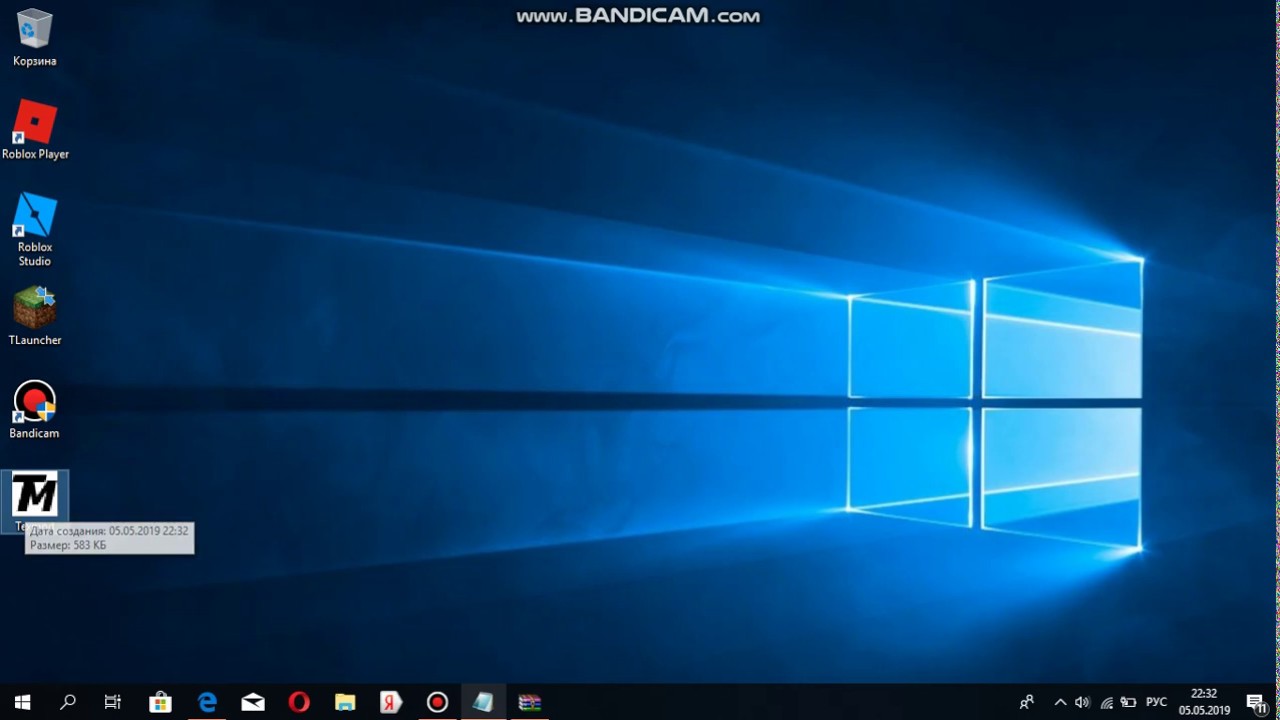Open taskbar search magnifier
Screen dimensions: 1280x720
(68, 702)
